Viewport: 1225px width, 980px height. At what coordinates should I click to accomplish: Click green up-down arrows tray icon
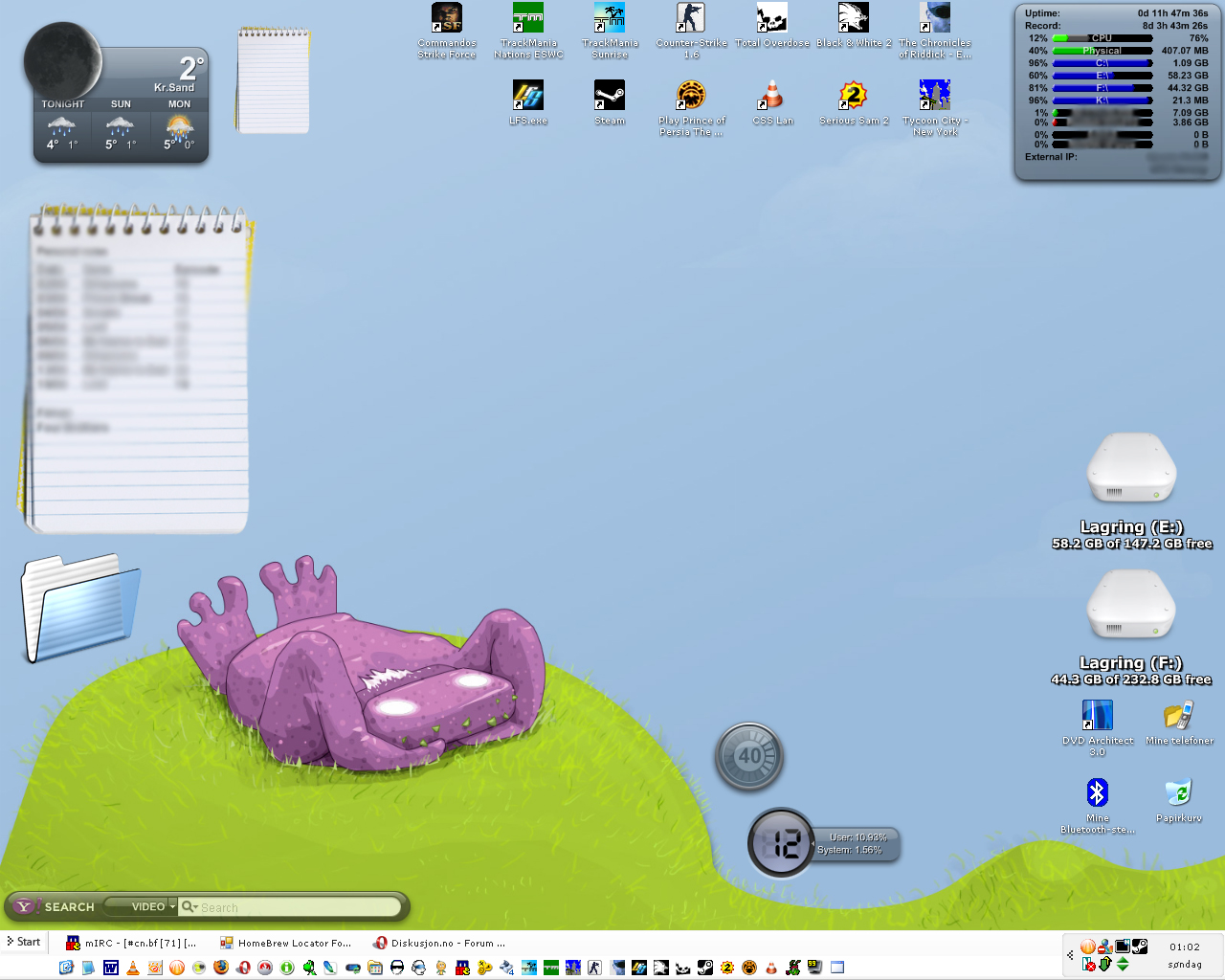click(1123, 964)
